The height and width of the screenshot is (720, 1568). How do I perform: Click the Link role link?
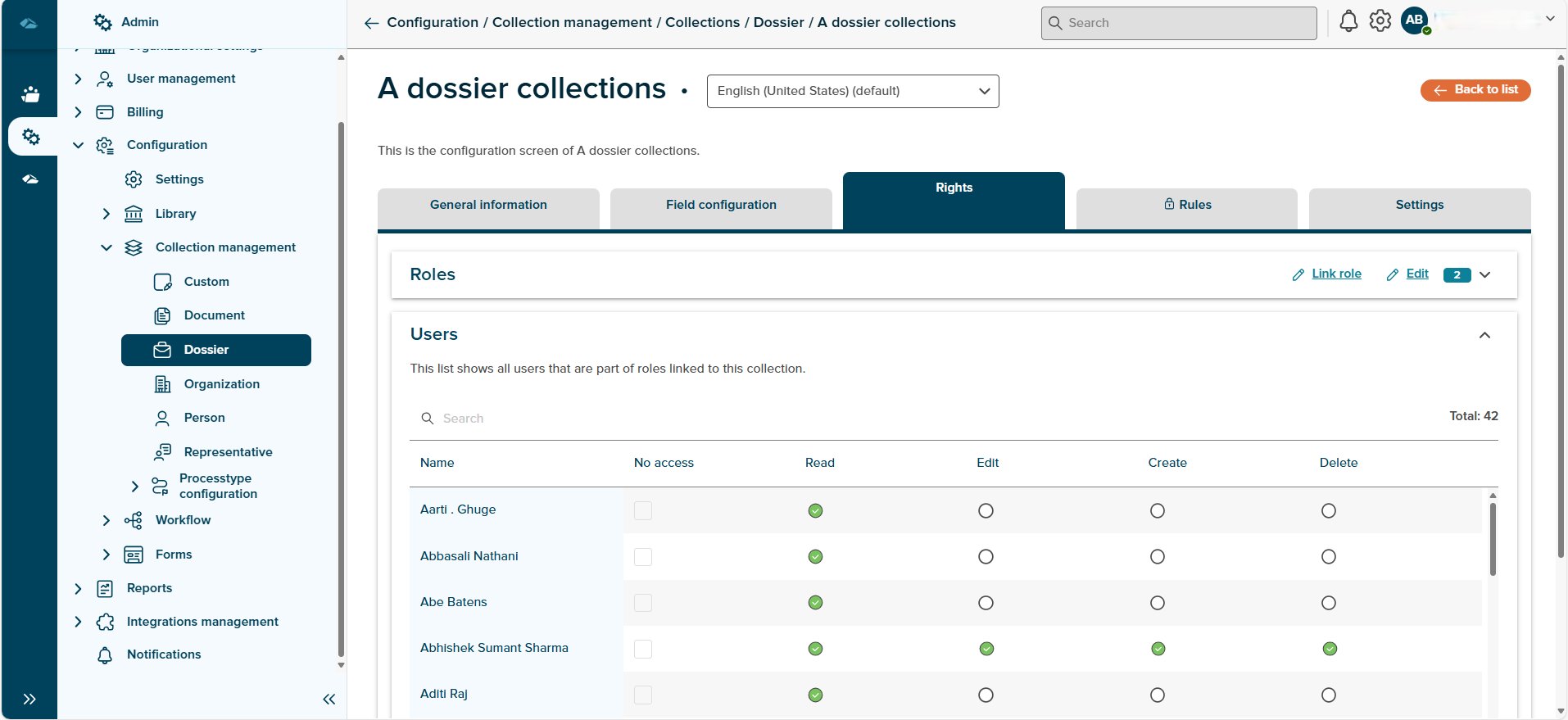coord(1335,274)
